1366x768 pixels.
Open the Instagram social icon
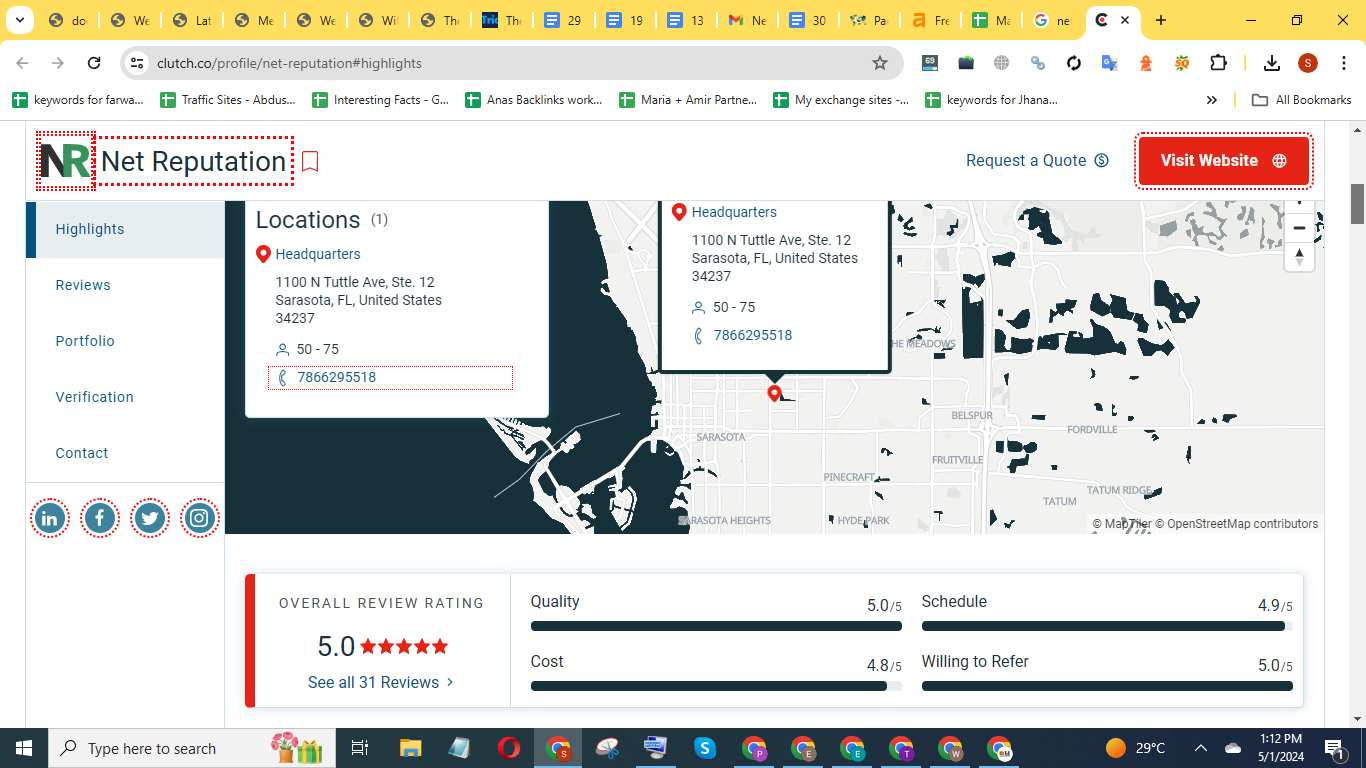[x=200, y=518]
